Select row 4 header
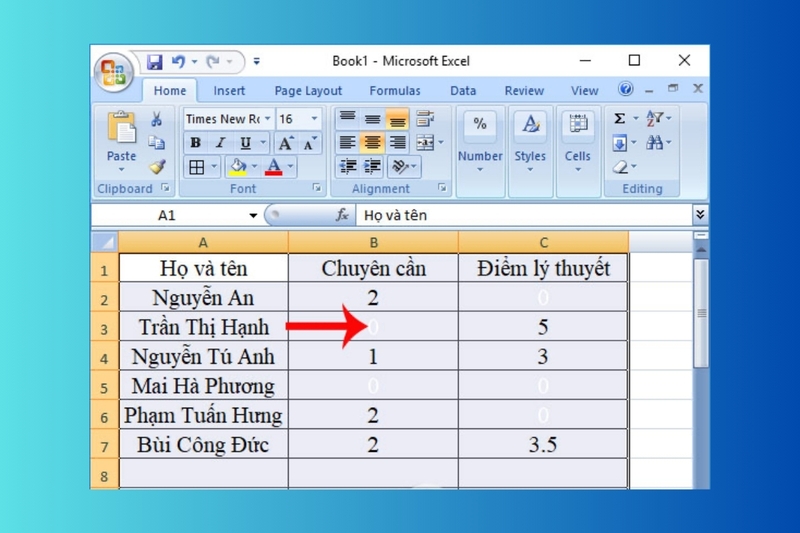This screenshot has height=533, width=800. click(x=105, y=356)
